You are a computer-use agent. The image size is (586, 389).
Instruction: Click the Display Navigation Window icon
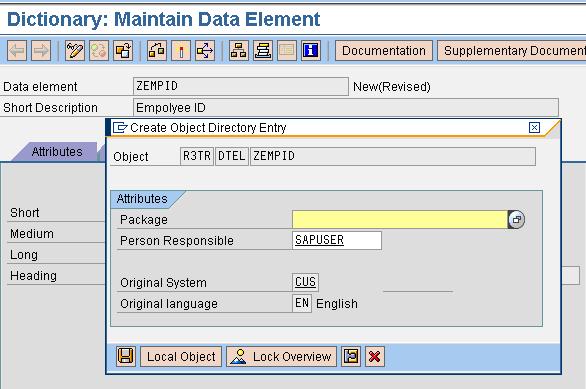(263, 50)
